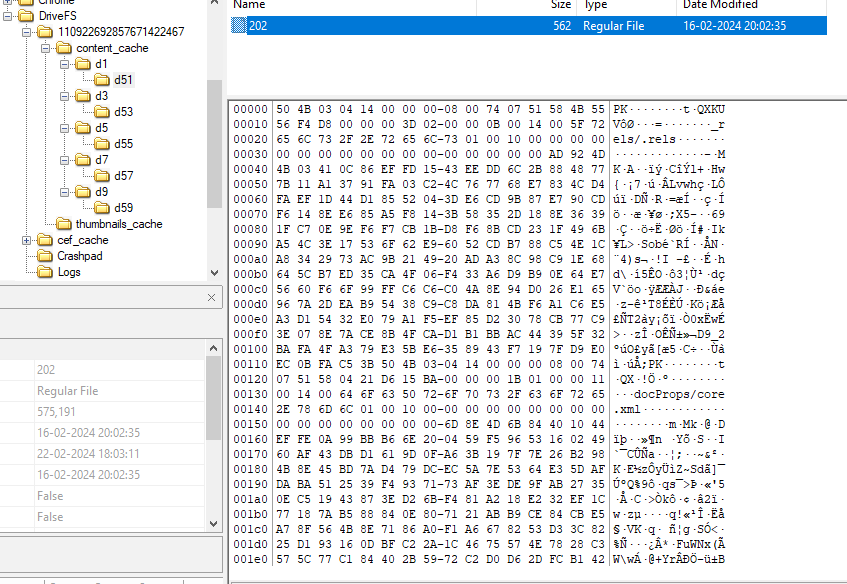Select the d55 folder in tree
Viewport: 847px width, 584px height.
[x=123, y=144]
